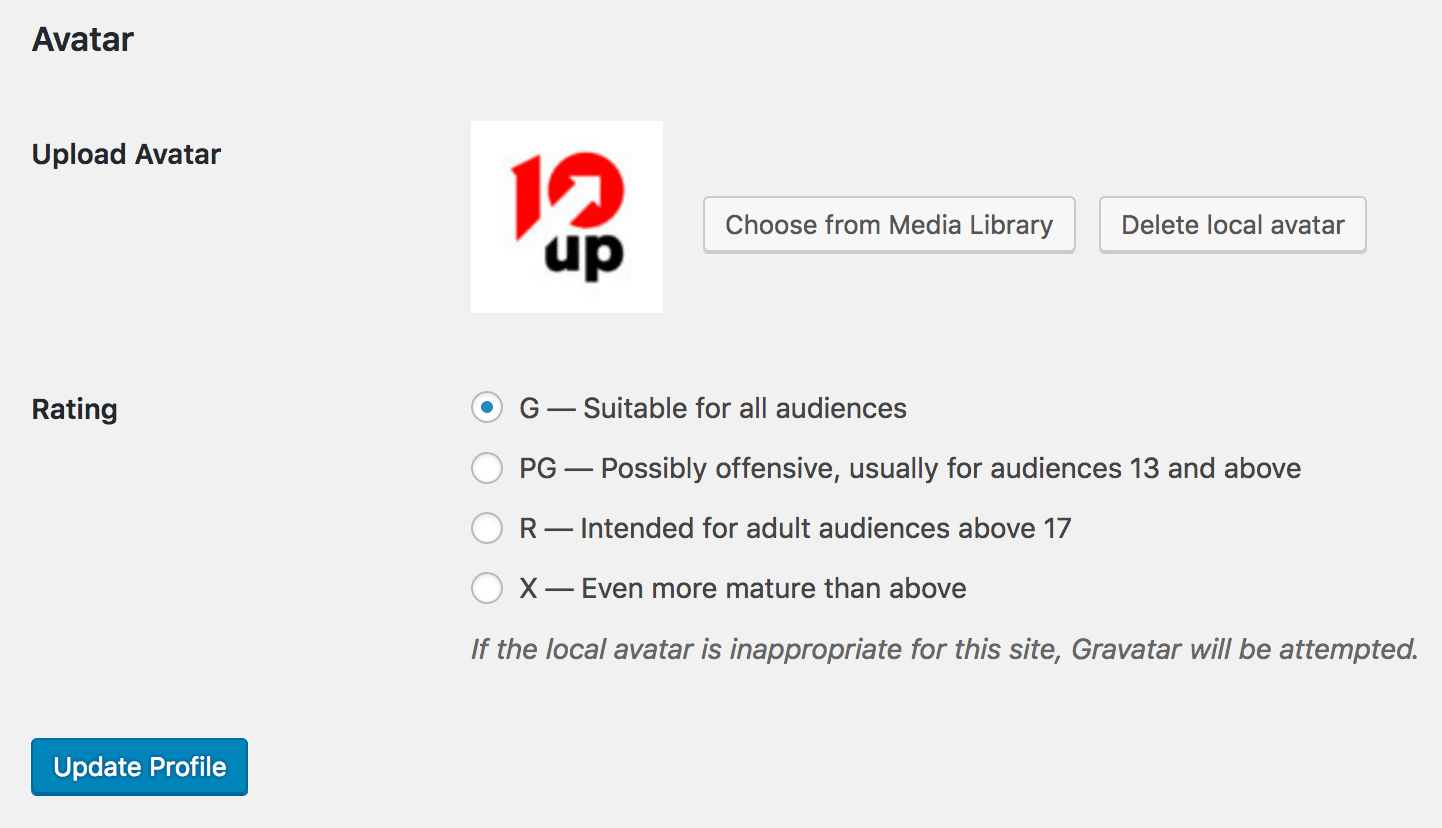
Task: Click the "Even more mature than above" label
Action: coord(773,588)
